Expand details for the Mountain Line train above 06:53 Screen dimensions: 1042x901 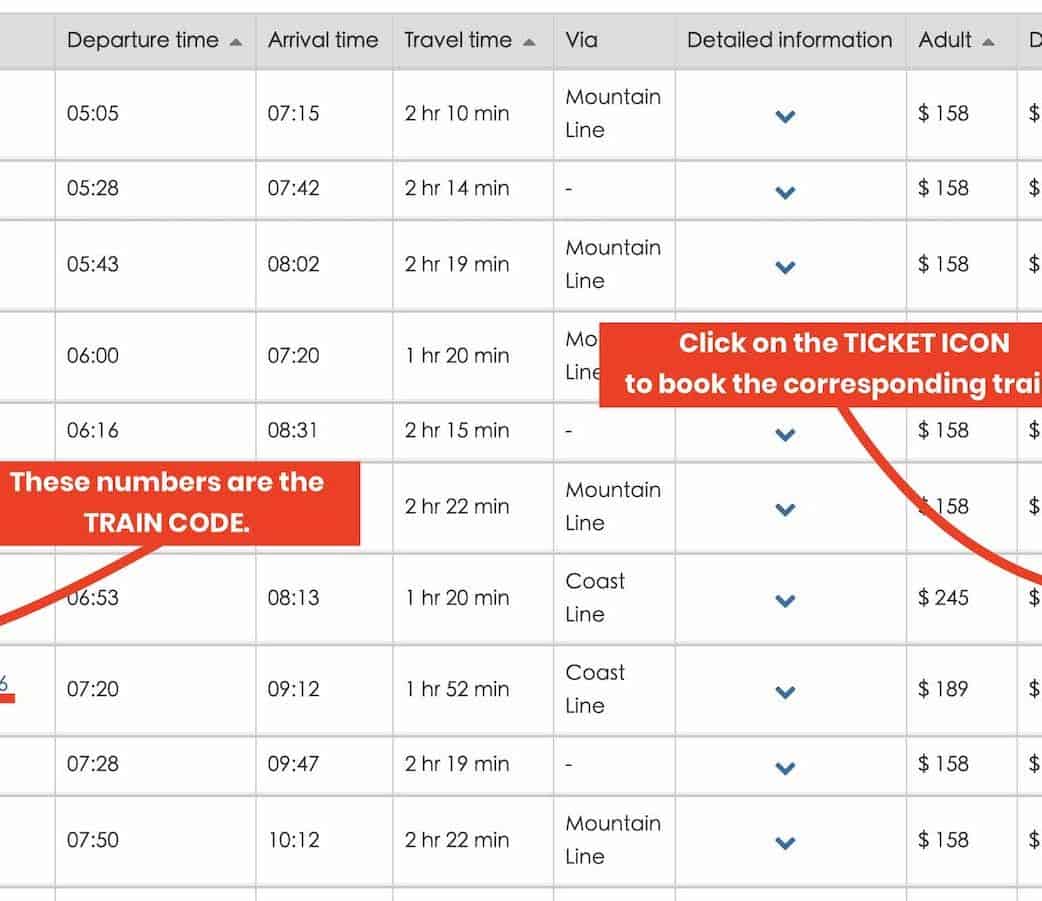pos(786,509)
